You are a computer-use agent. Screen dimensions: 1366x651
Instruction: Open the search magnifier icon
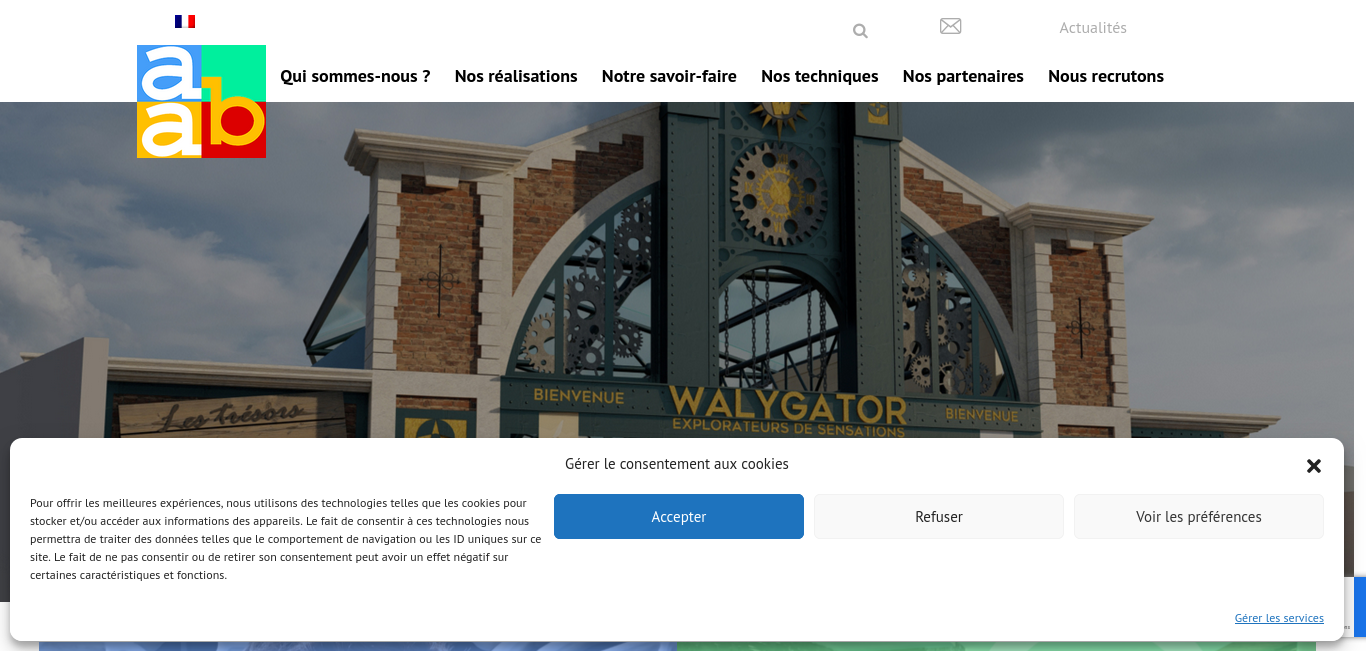(x=860, y=31)
